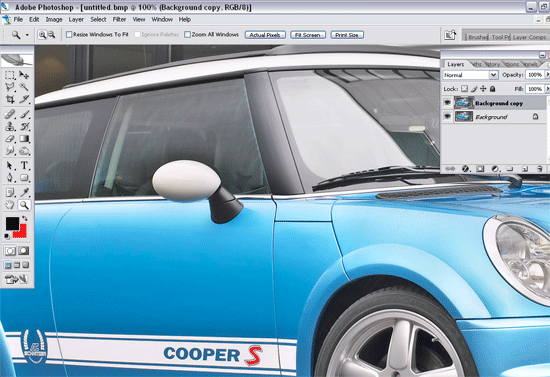Reset to default colors icon
The height and width of the screenshot is (377, 550).
(x=7, y=237)
